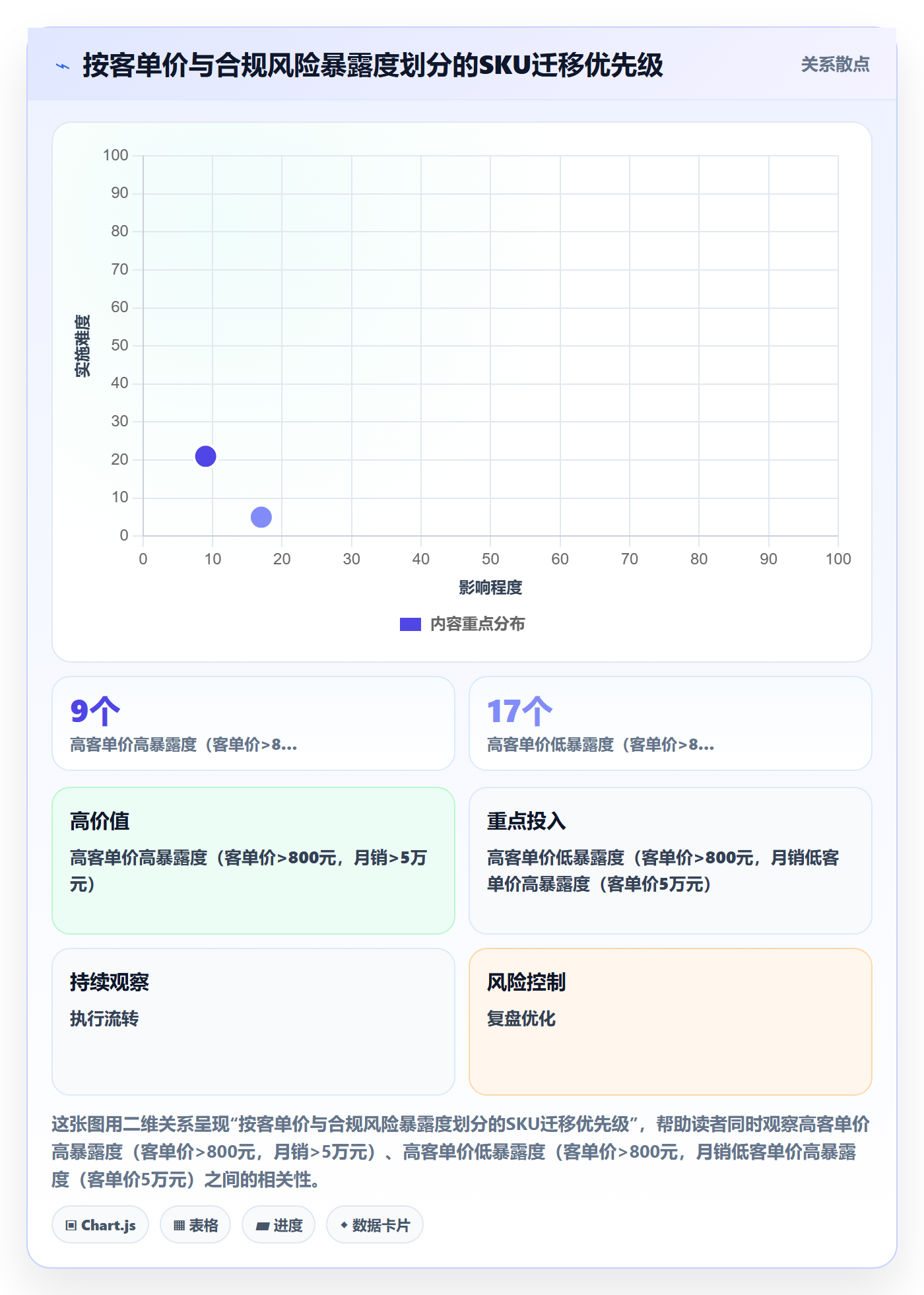Click the y-axis tick label 90
The width and height of the screenshot is (924, 1295).
coord(119,193)
